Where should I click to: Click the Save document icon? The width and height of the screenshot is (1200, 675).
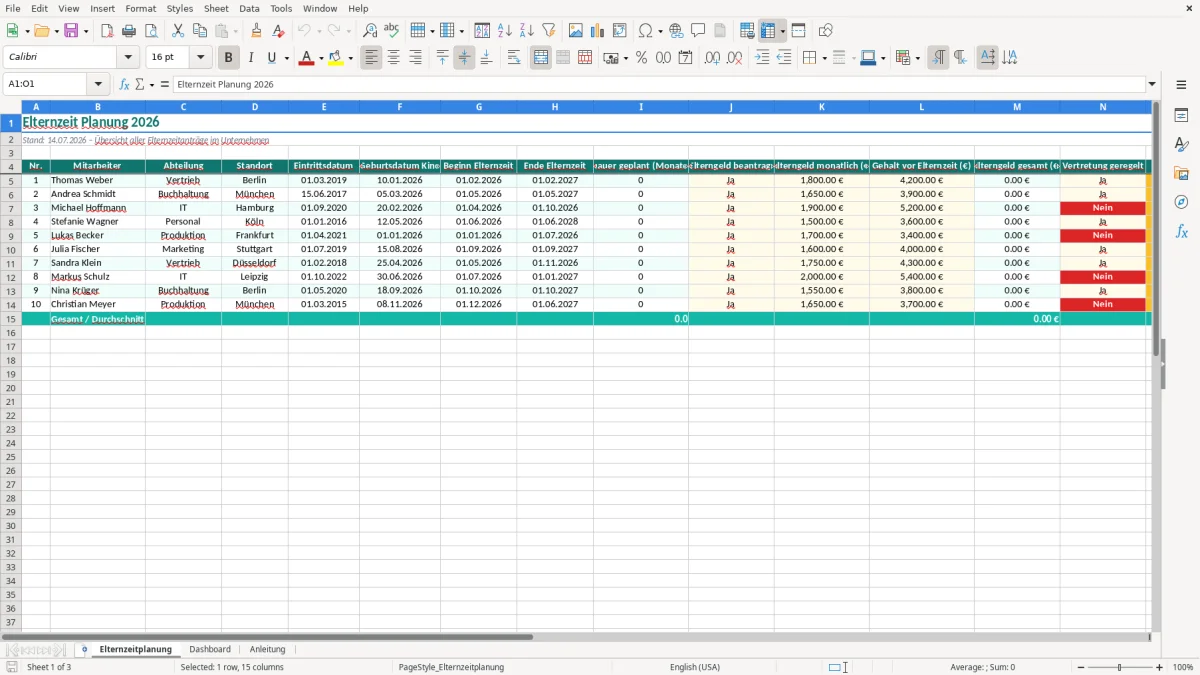(71, 31)
